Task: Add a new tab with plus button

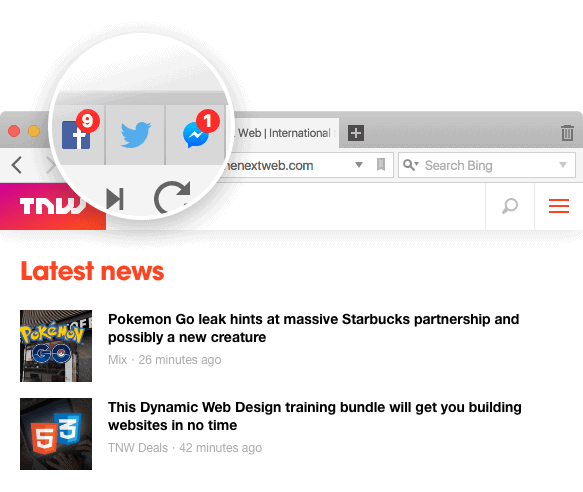Action: 356,133
